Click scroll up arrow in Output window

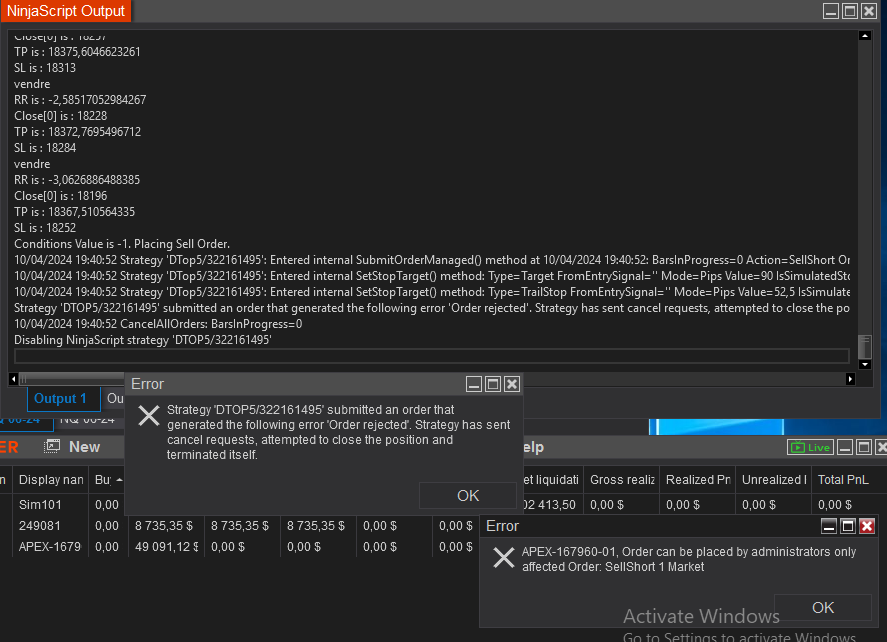click(864, 36)
